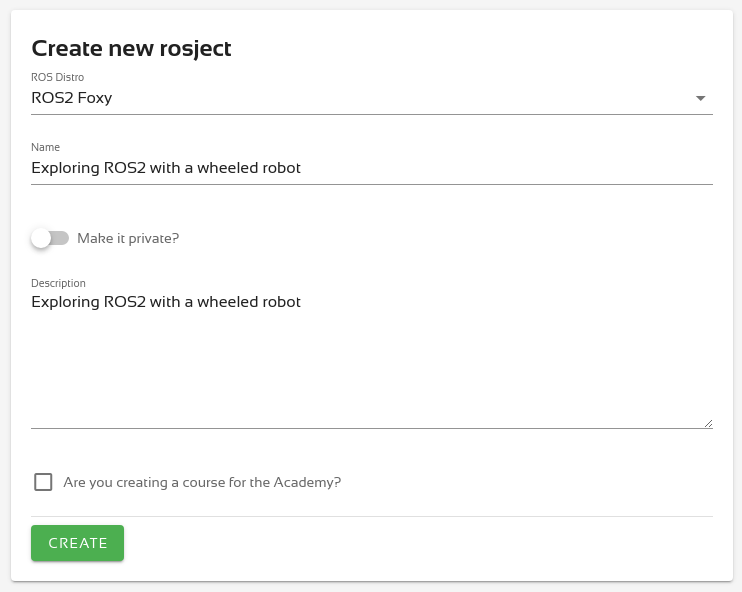This screenshot has height=592, width=742.
Task: Click the 'Make it private?' label text
Action: pos(128,239)
